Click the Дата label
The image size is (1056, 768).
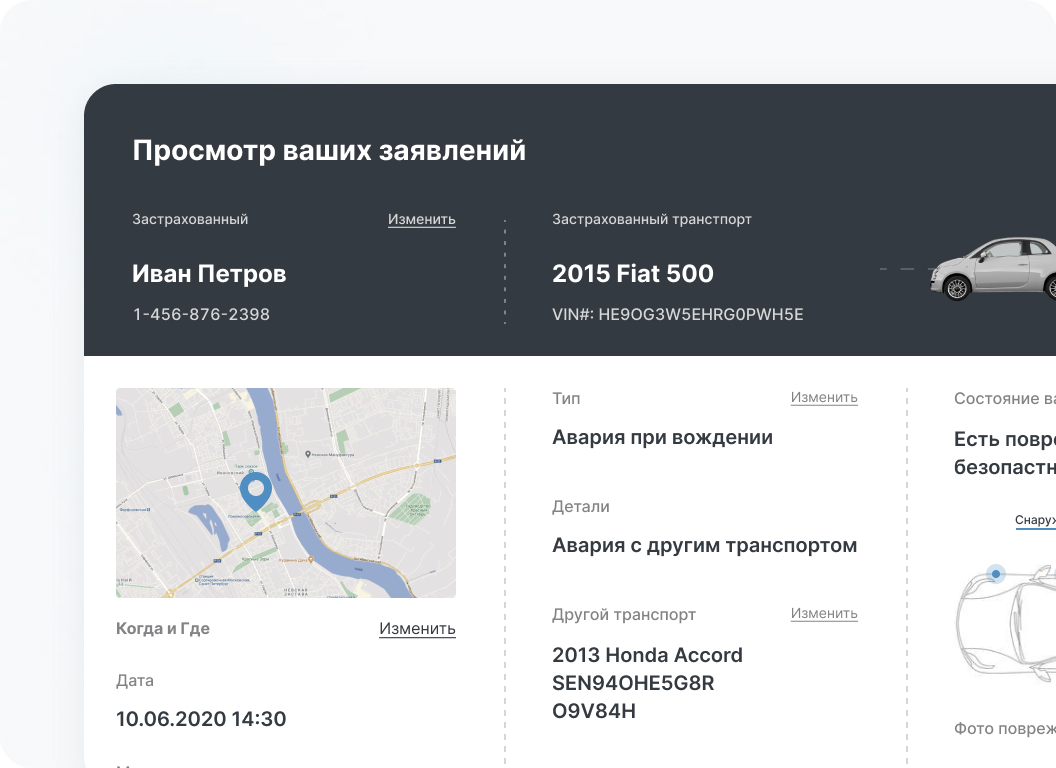[x=135, y=680]
